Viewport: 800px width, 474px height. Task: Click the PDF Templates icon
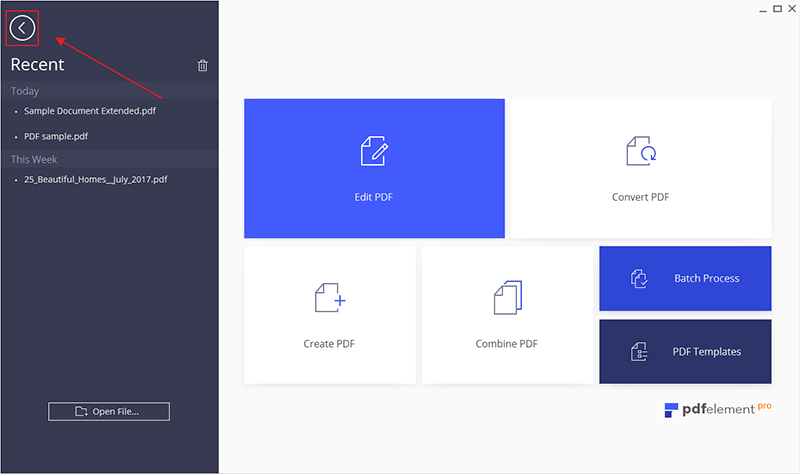tap(639, 352)
